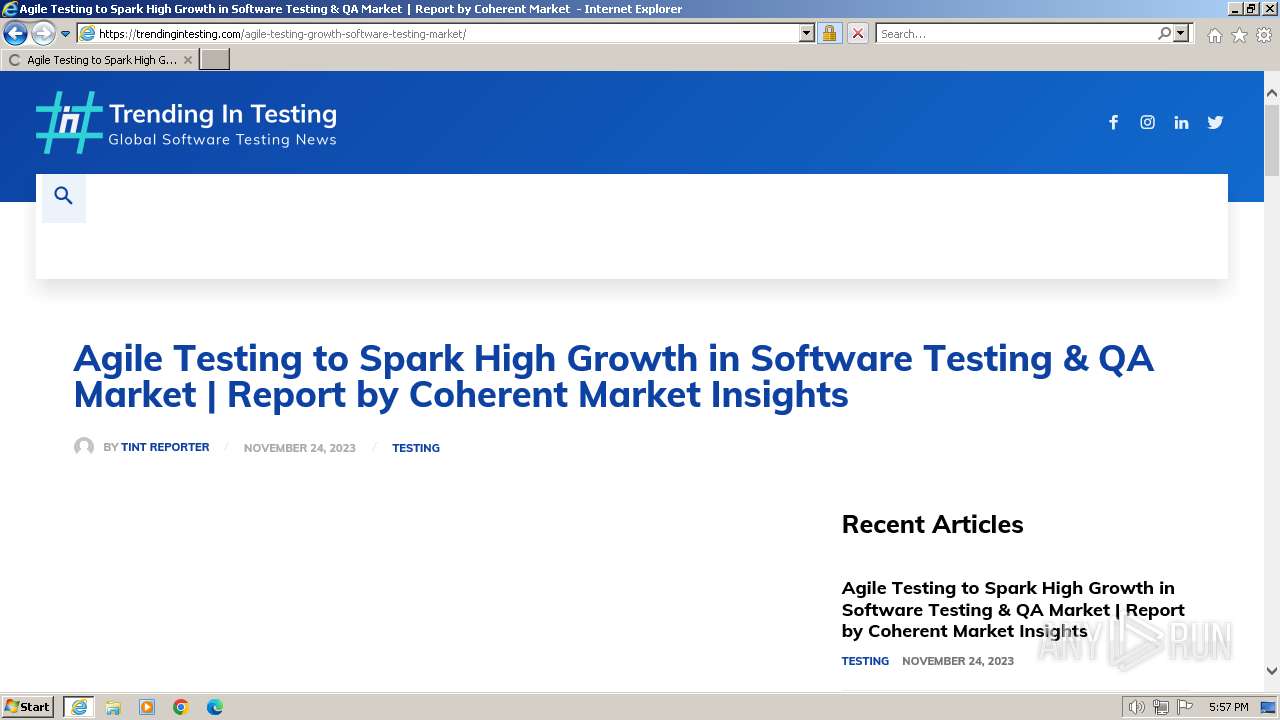This screenshot has width=1280, height=720.
Task: Click the Recent Articles heading
Action: click(932, 524)
